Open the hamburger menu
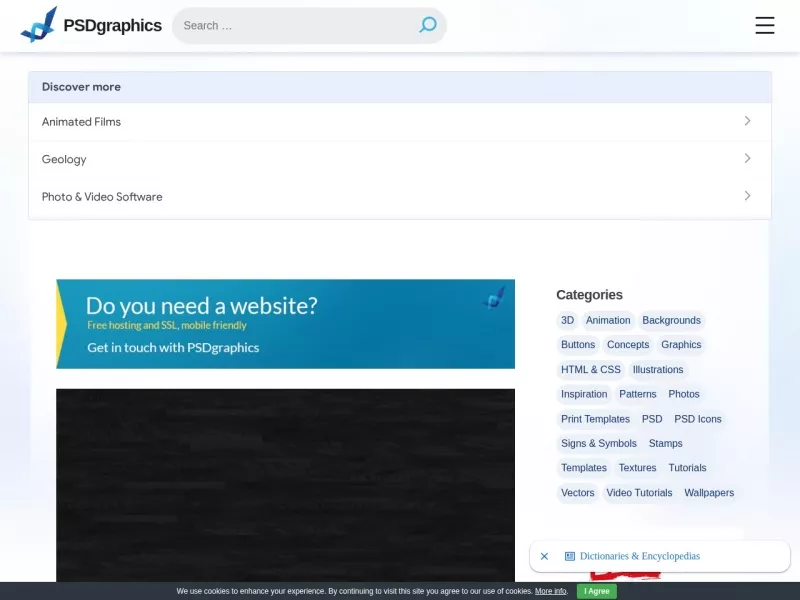Viewport: 800px width, 600px height. point(764,25)
